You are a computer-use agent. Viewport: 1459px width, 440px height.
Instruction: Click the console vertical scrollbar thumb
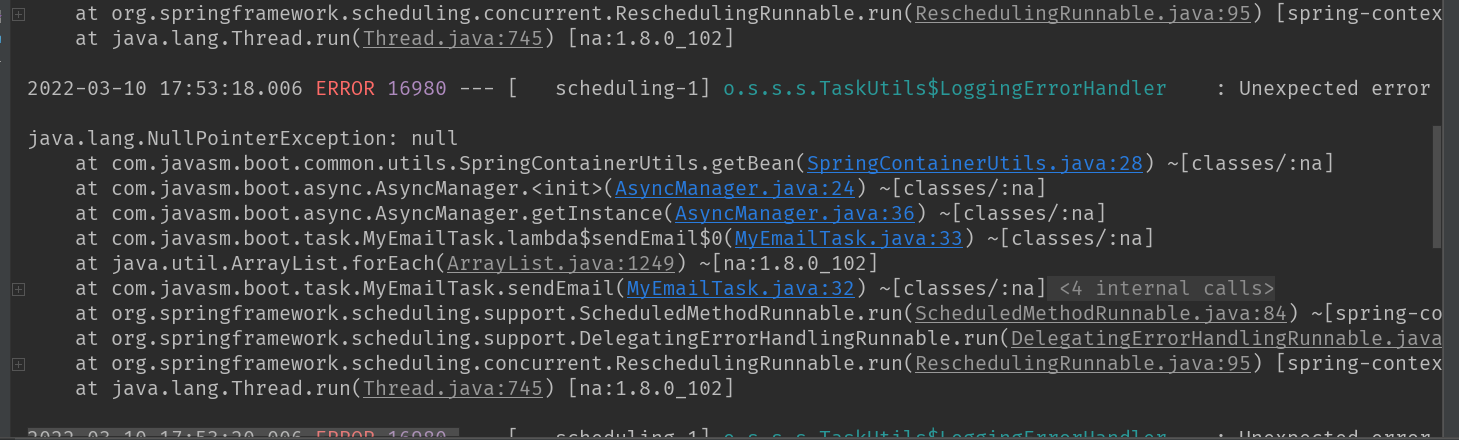pyautogui.click(x=1438, y=185)
